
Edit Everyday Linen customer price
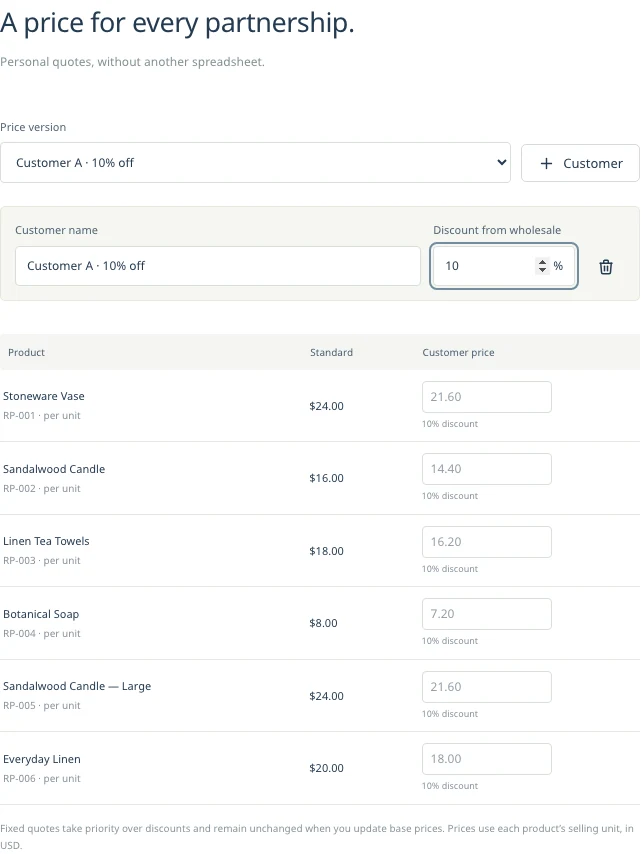486,759
